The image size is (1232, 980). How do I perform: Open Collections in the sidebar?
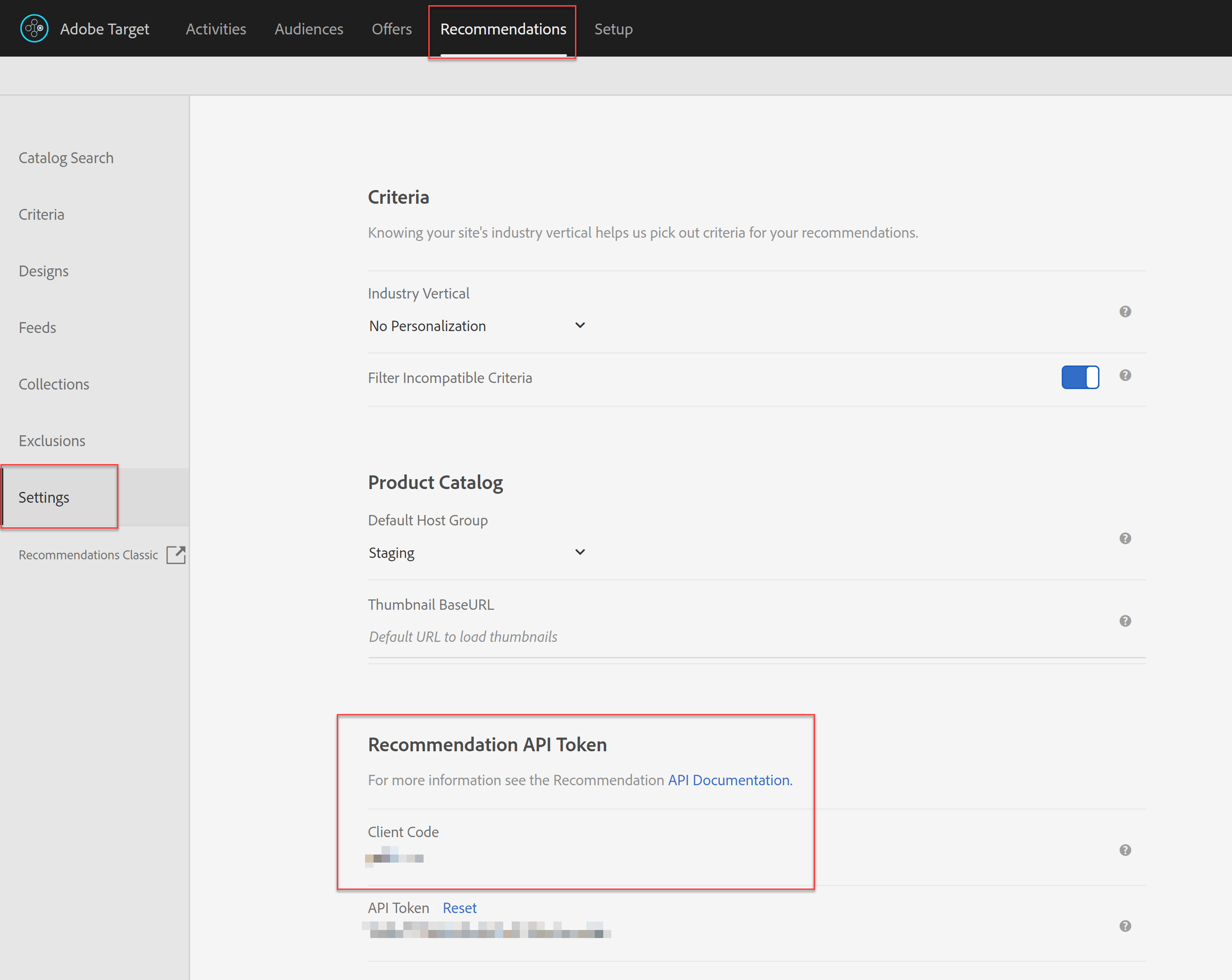click(54, 384)
